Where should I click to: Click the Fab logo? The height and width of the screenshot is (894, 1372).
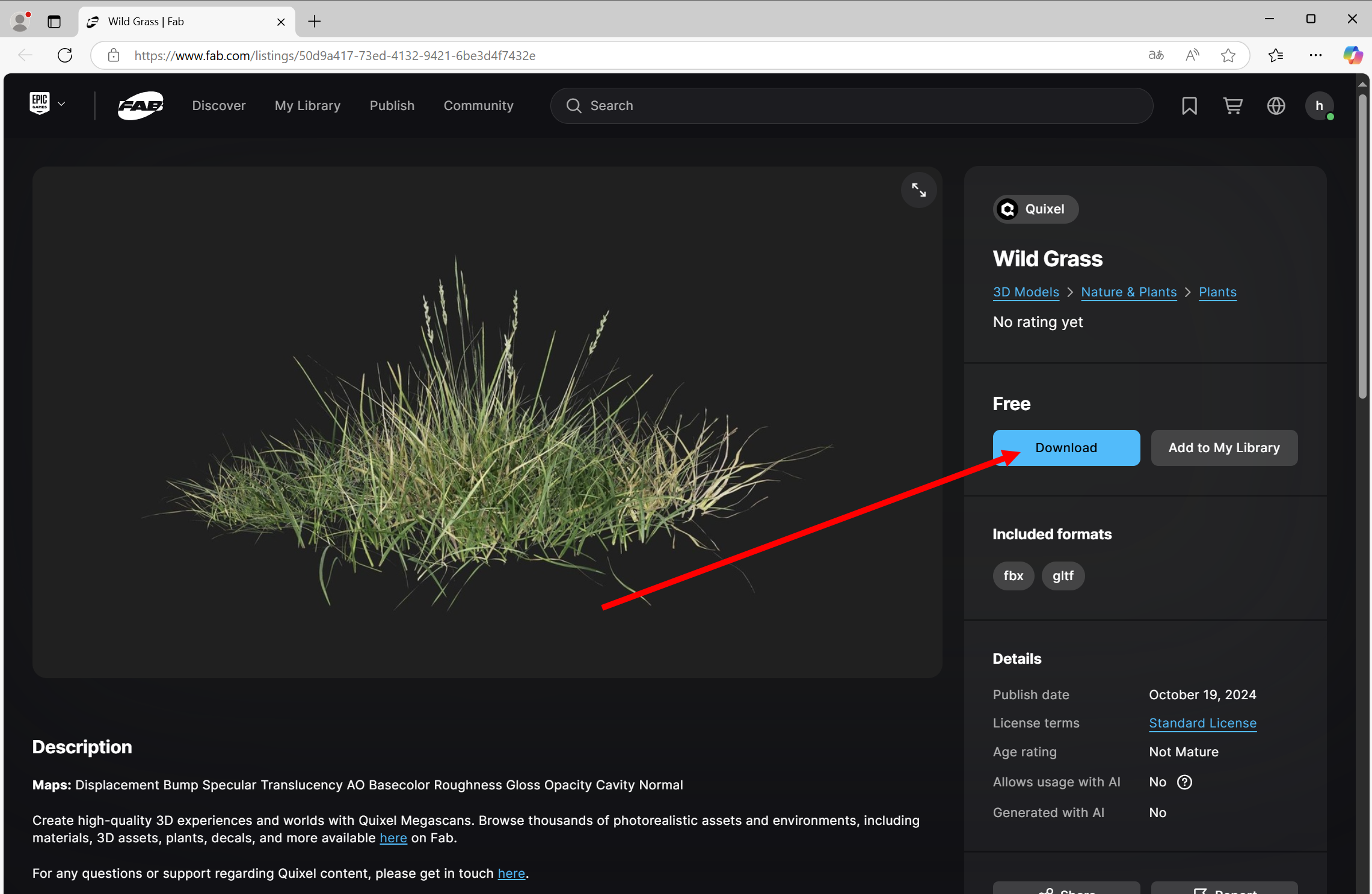[x=140, y=106]
